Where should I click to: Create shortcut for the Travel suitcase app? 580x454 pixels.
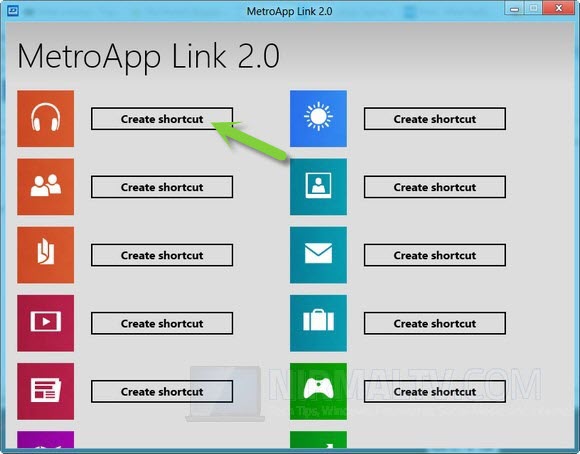point(435,323)
